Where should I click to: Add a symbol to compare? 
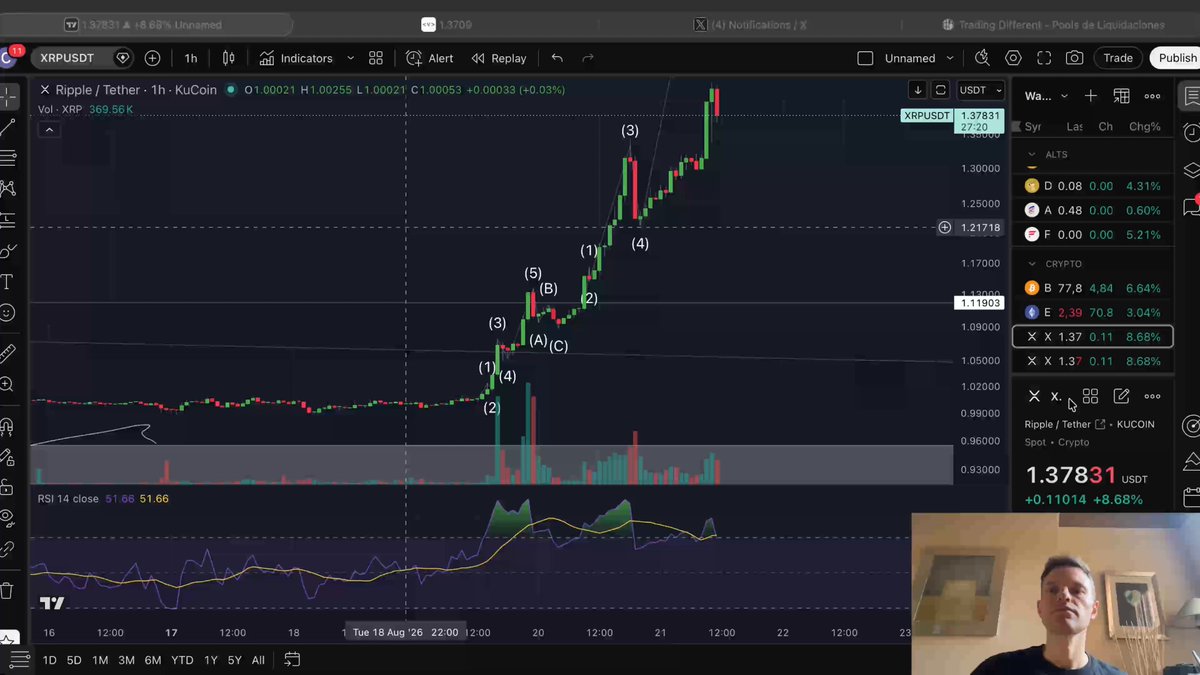click(152, 58)
